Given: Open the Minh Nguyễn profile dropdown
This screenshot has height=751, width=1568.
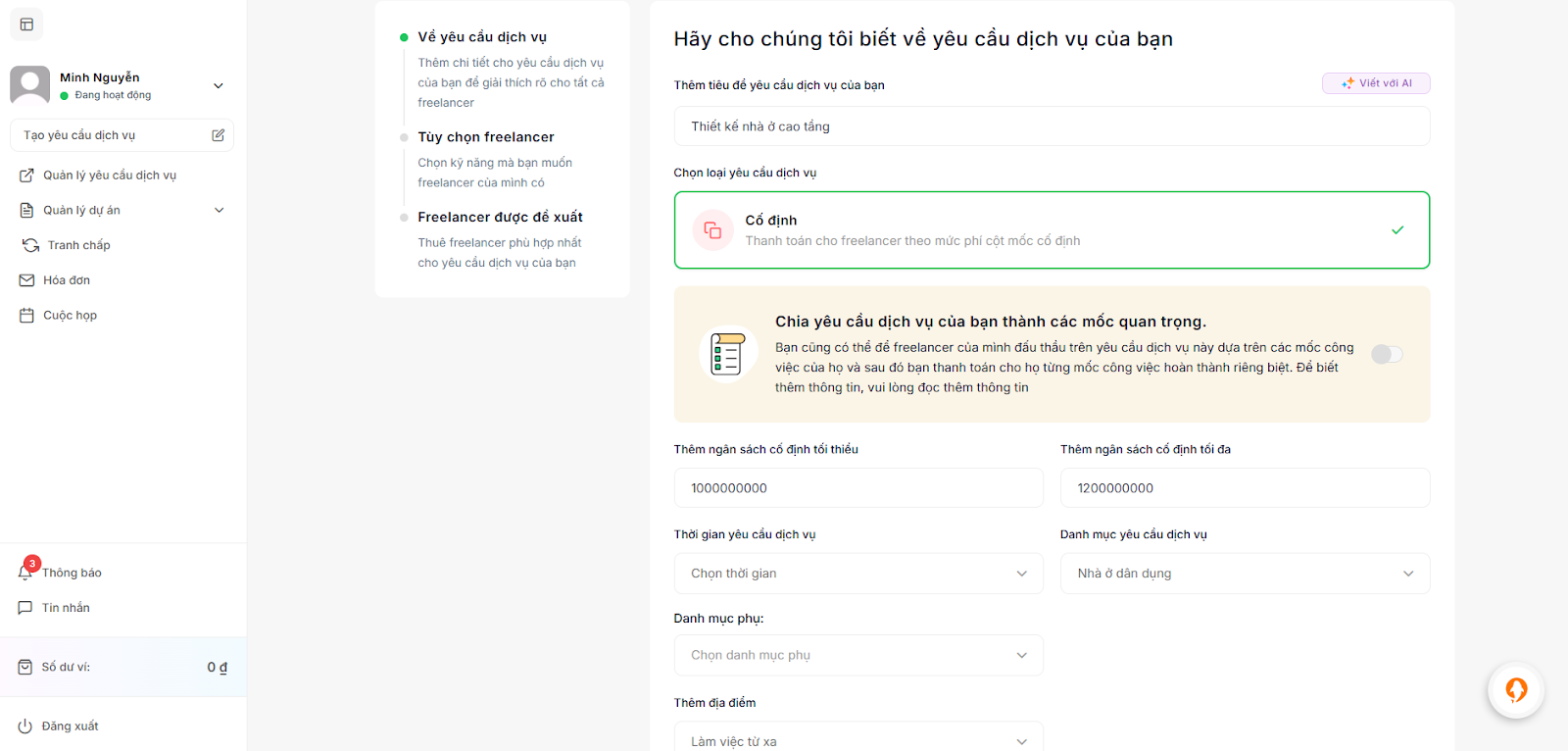Looking at the screenshot, I should coord(218,85).
